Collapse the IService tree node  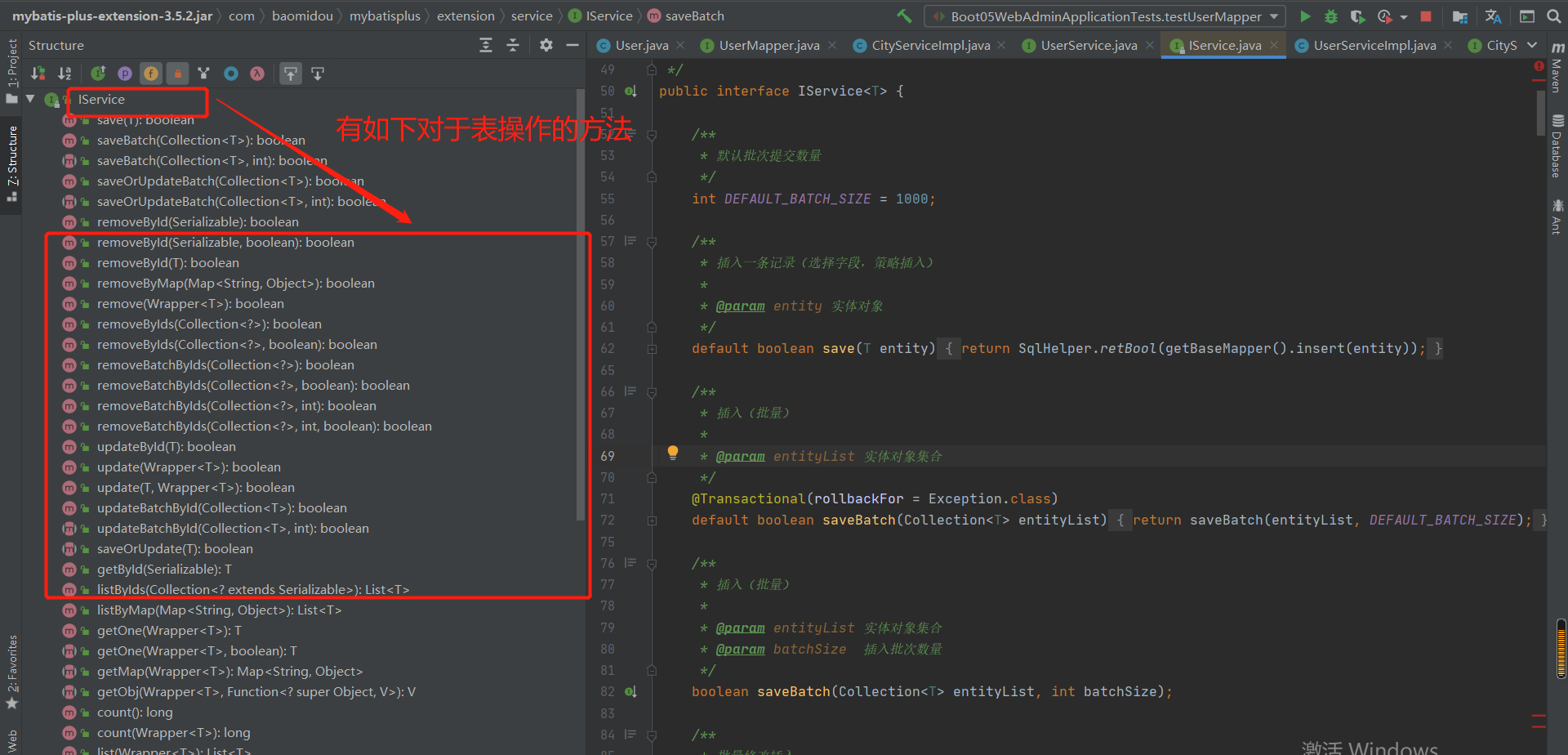(x=30, y=99)
